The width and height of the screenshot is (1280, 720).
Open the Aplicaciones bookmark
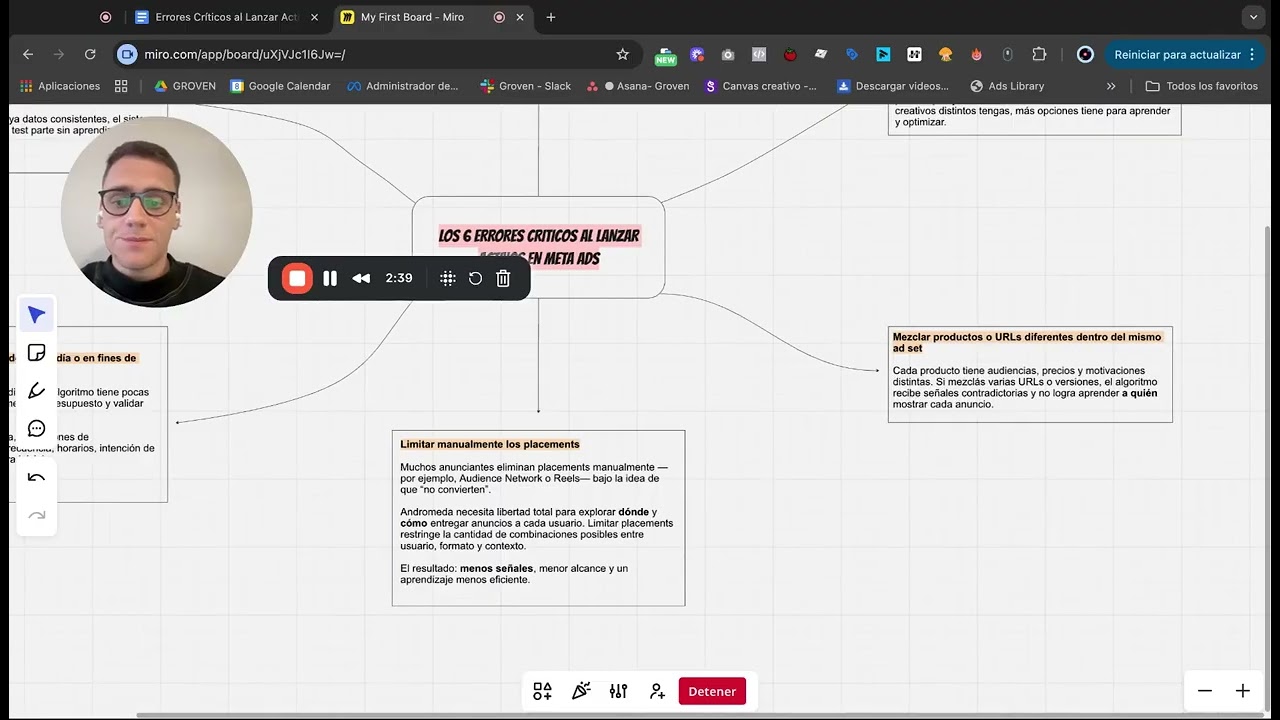(x=60, y=86)
